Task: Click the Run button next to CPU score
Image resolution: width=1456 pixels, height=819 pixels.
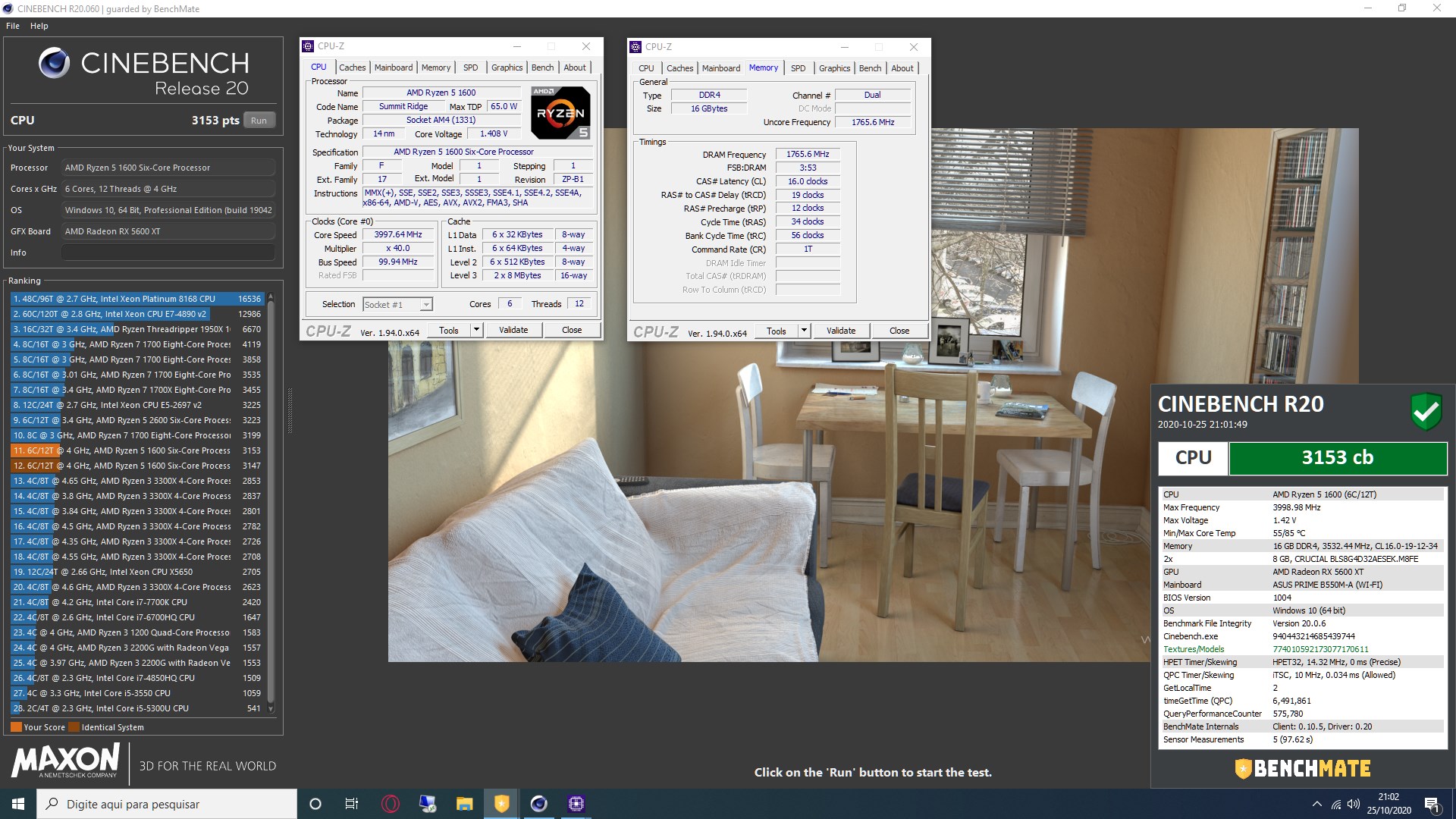Action: coord(259,121)
